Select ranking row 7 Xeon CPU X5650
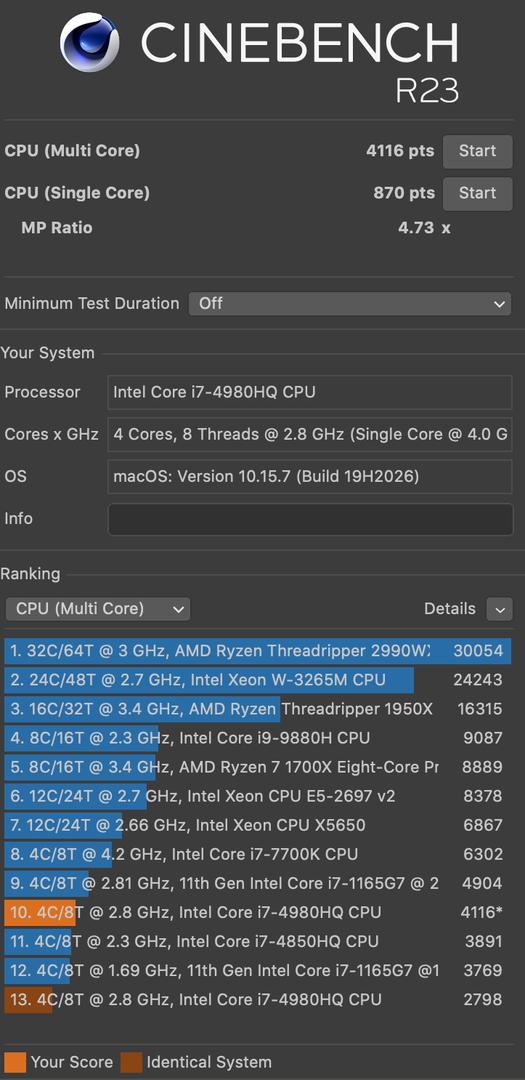Screen dimensions: 525x1080 (258, 825)
